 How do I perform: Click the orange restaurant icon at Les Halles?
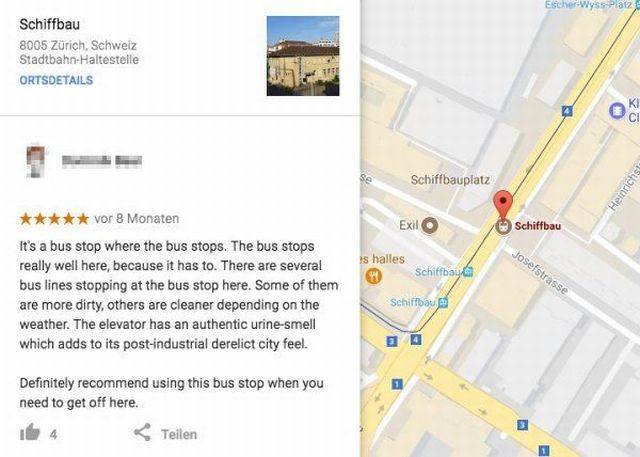(372, 276)
